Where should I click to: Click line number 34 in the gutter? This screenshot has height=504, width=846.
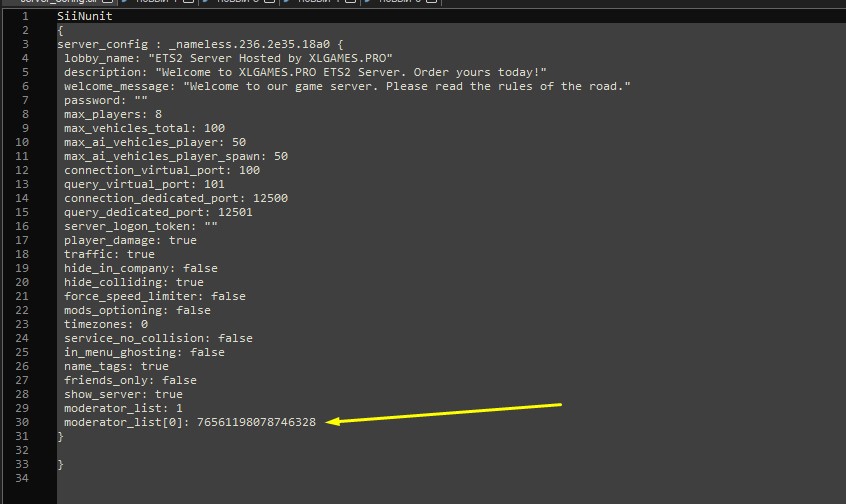pos(21,478)
